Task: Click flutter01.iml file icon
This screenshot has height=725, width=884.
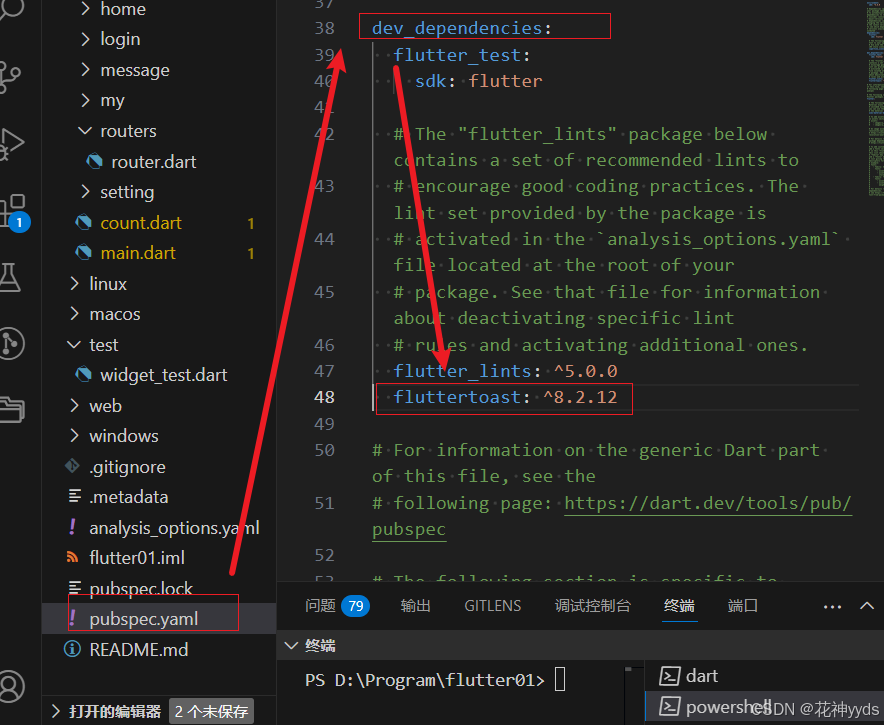Action: [x=72, y=558]
